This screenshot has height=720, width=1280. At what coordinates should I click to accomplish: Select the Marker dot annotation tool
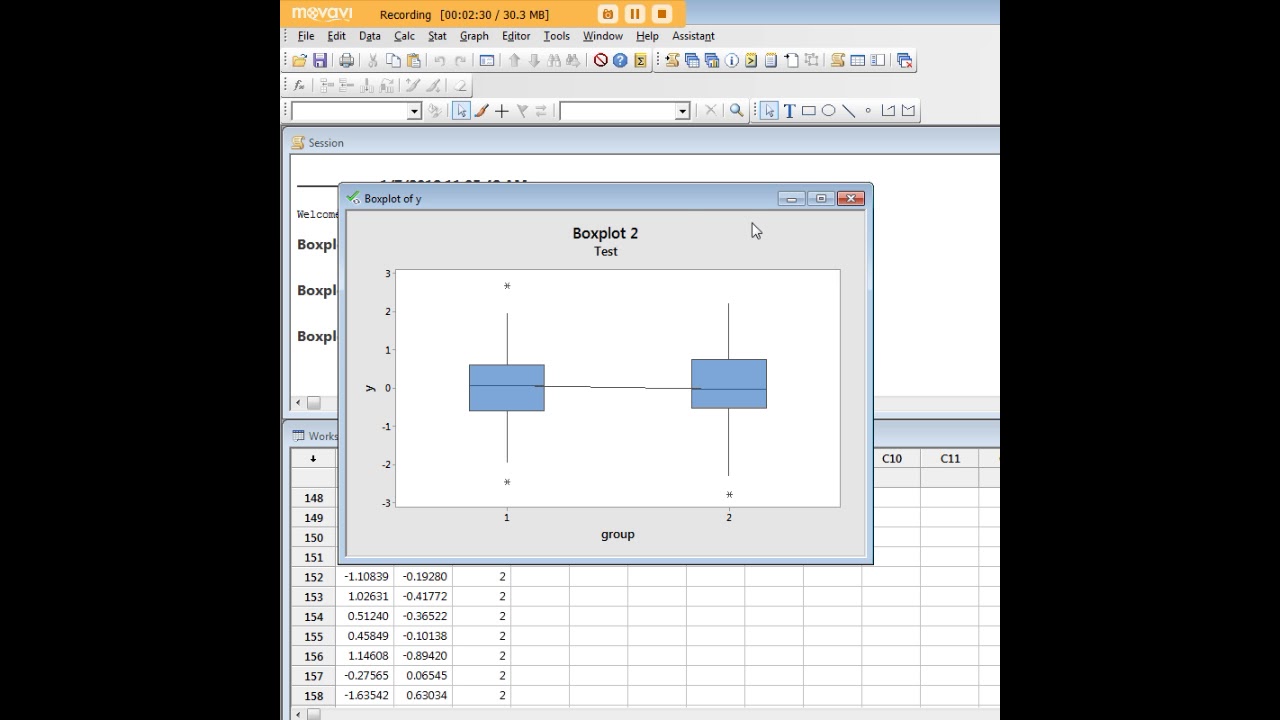coord(868,111)
